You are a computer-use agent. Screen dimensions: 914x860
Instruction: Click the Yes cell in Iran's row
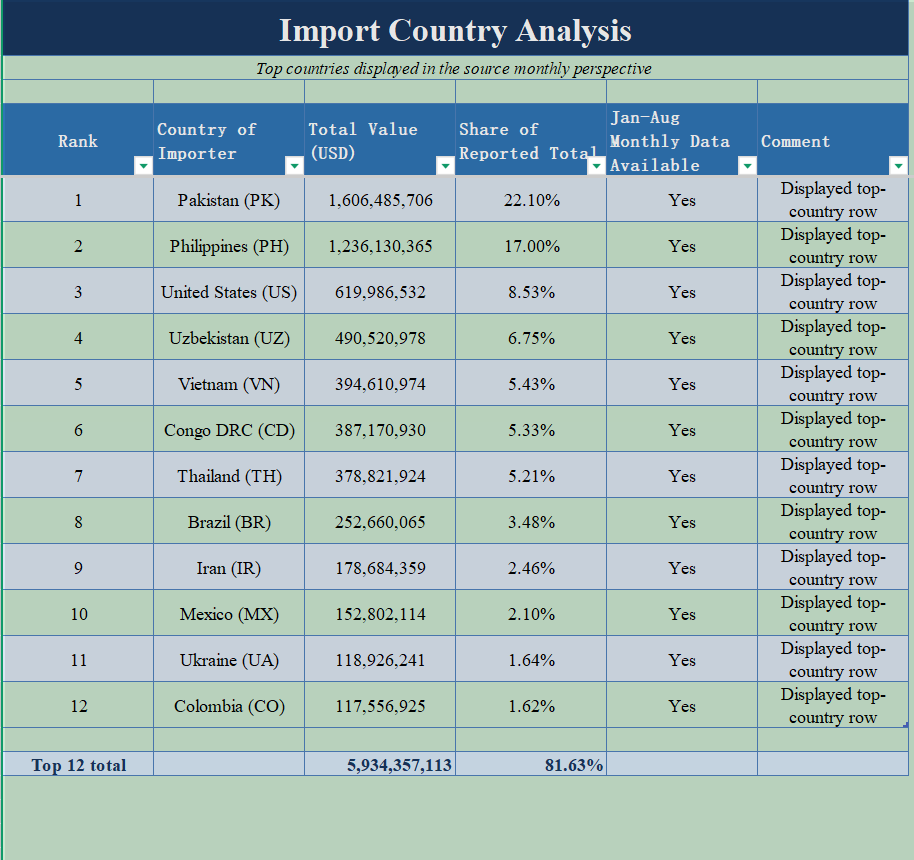point(682,568)
